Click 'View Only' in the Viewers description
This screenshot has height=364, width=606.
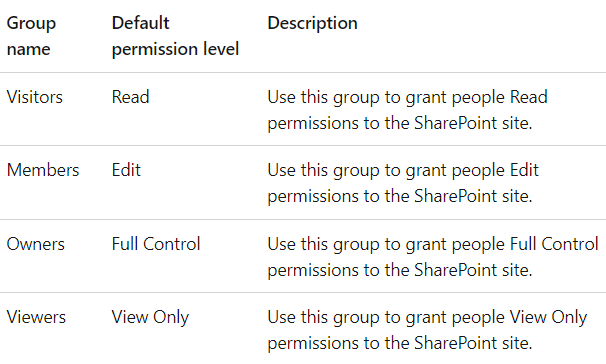point(548,318)
